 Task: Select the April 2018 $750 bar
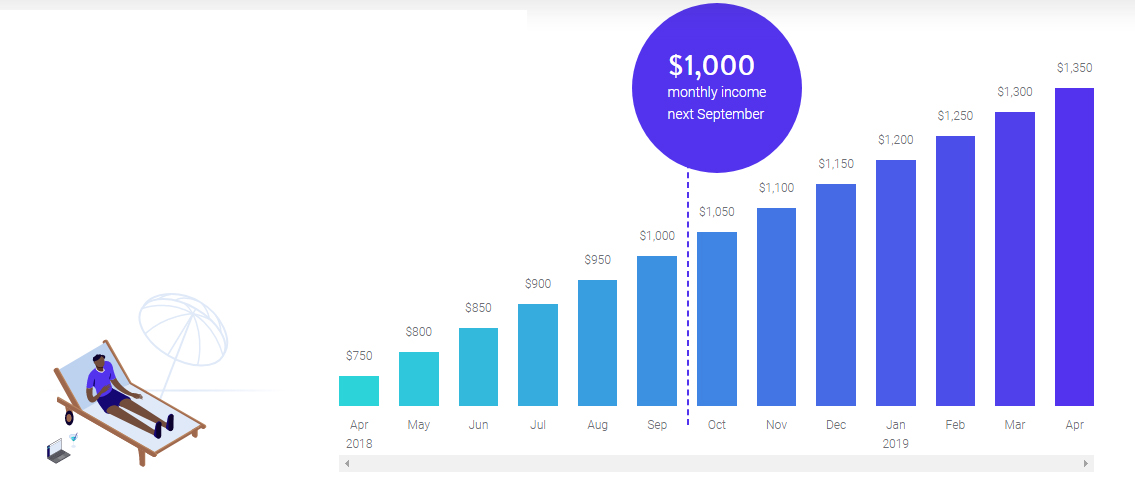359,391
